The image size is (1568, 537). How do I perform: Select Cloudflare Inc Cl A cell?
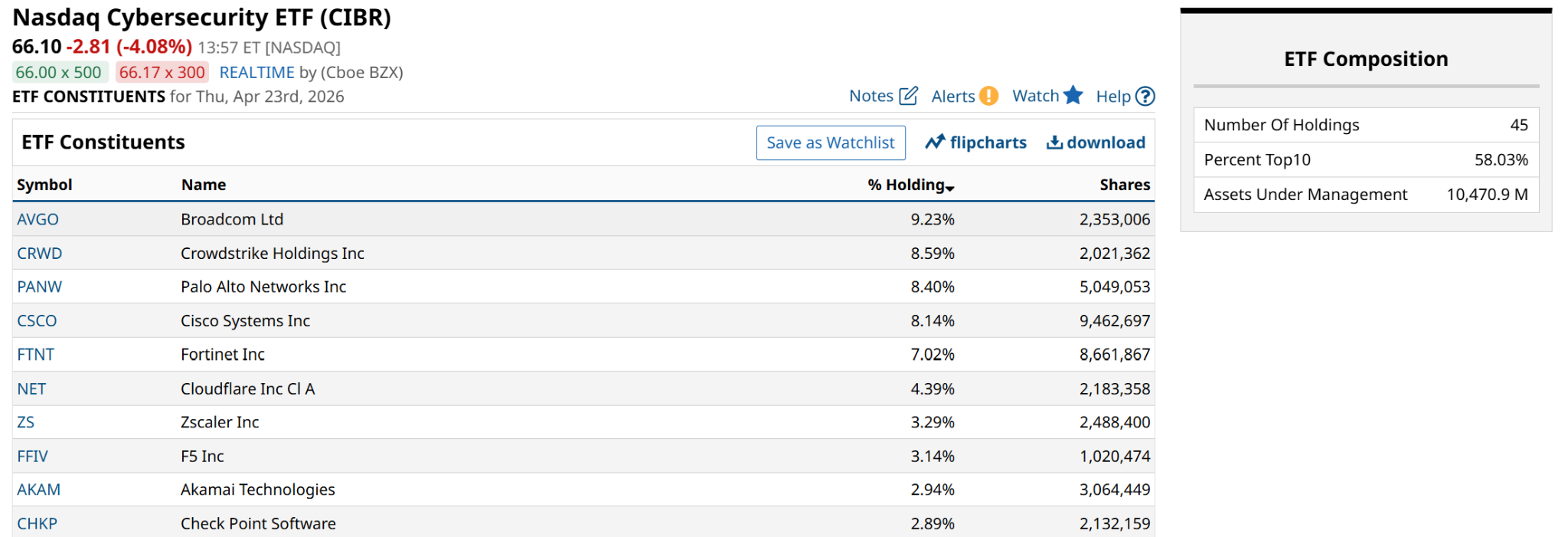[248, 388]
